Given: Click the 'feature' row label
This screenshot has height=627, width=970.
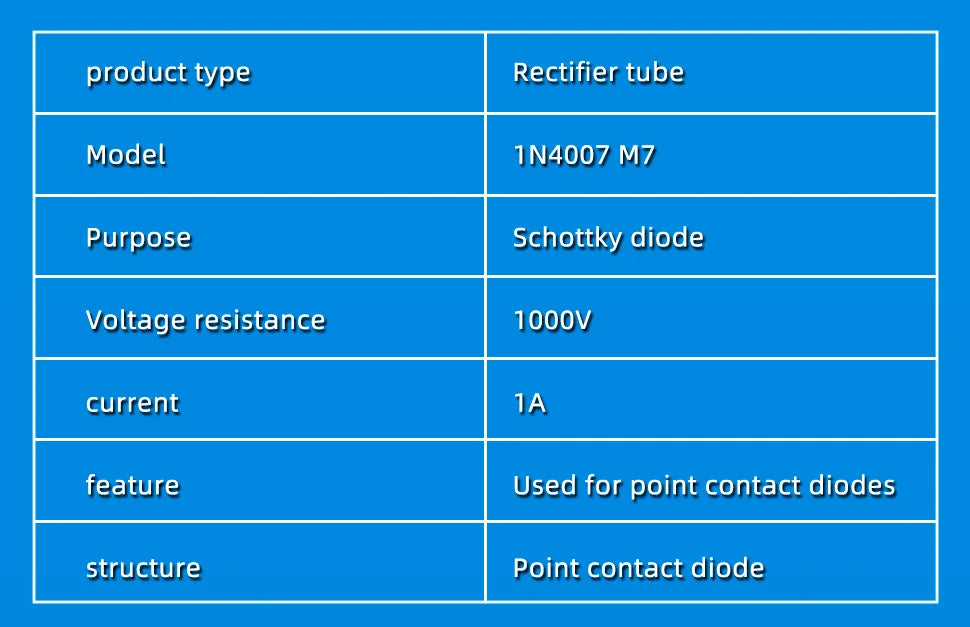Looking at the screenshot, I should click(x=133, y=486).
